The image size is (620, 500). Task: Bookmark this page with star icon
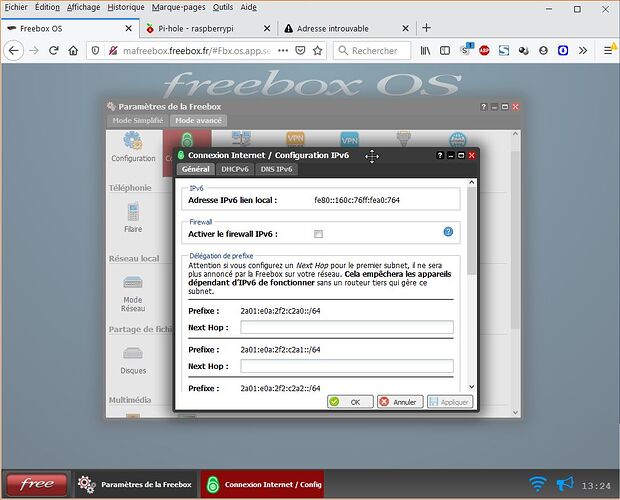(318, 51)
